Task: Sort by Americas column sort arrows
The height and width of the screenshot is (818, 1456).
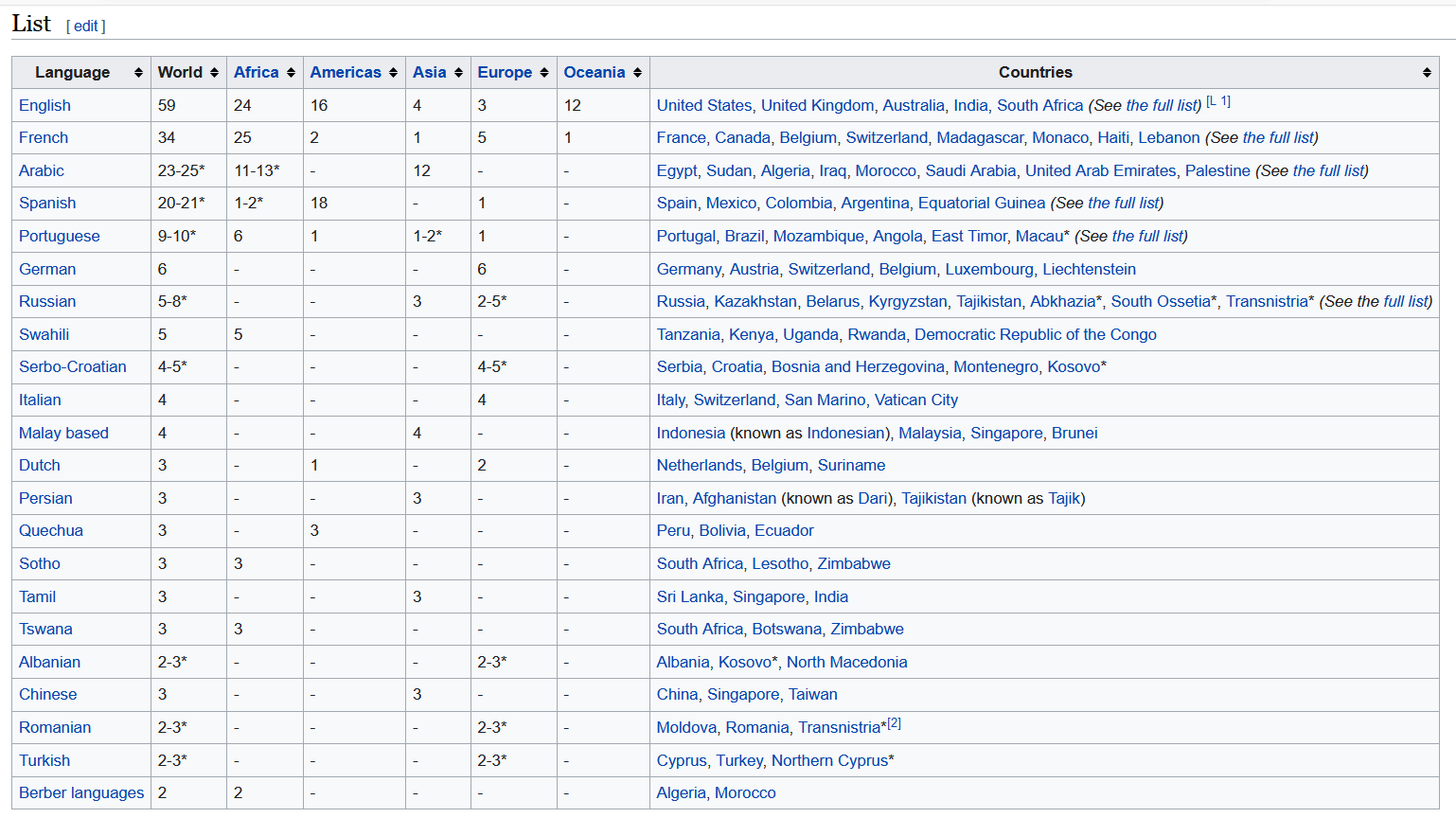Action: (393, 73)
